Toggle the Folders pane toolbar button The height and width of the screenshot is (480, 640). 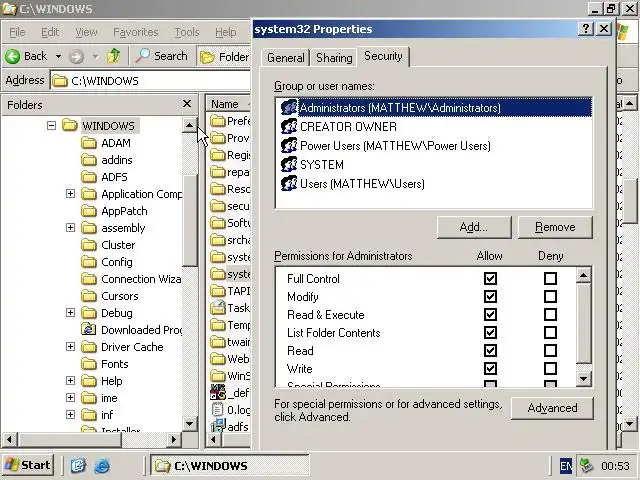[224, 56]
